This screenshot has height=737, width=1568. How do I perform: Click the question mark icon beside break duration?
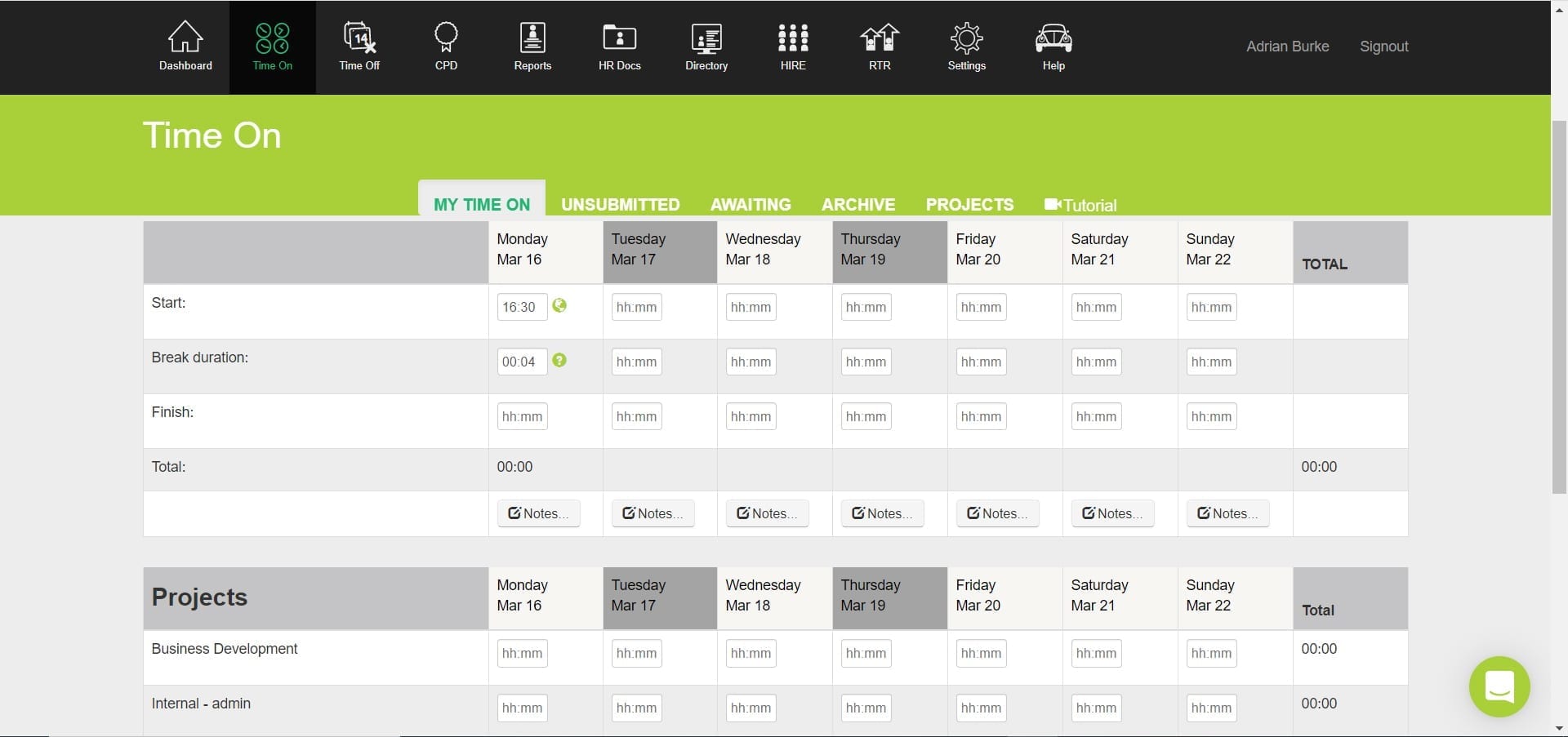[x=559, y=360]
